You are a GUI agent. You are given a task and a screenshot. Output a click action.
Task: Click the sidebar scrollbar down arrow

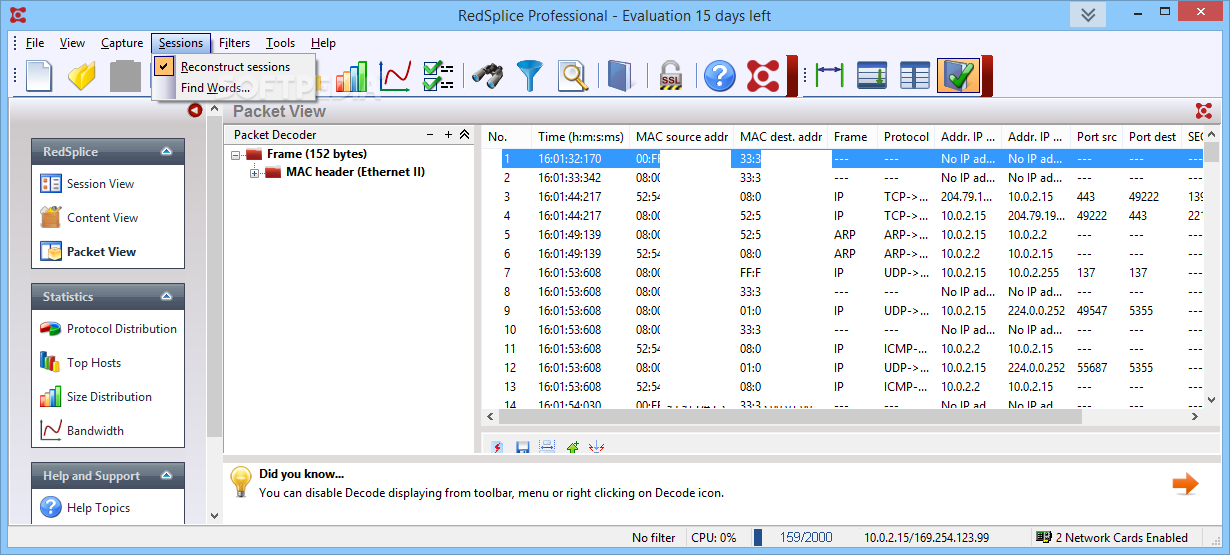tap(215, 516)
